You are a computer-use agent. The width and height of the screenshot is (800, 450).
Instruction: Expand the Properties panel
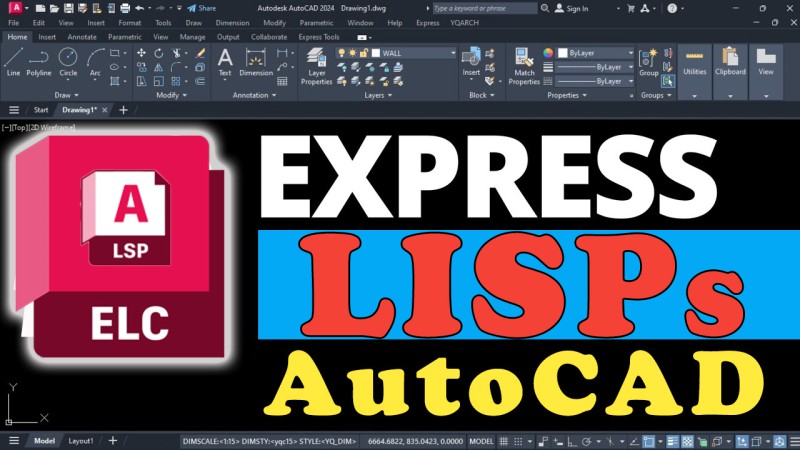pos(567,95)
